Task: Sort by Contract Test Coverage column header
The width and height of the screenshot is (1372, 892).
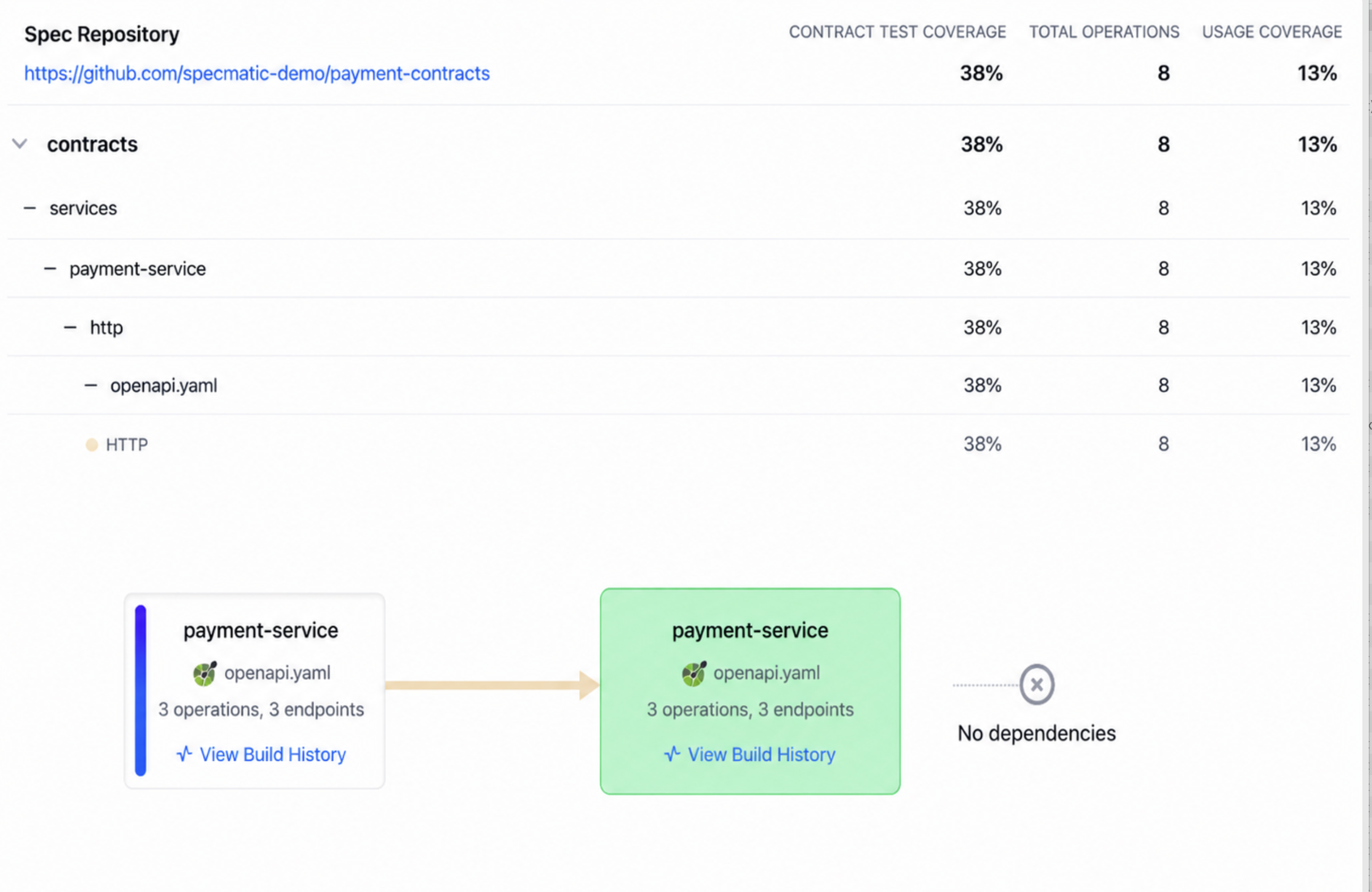Action: (x=897, y=32)
